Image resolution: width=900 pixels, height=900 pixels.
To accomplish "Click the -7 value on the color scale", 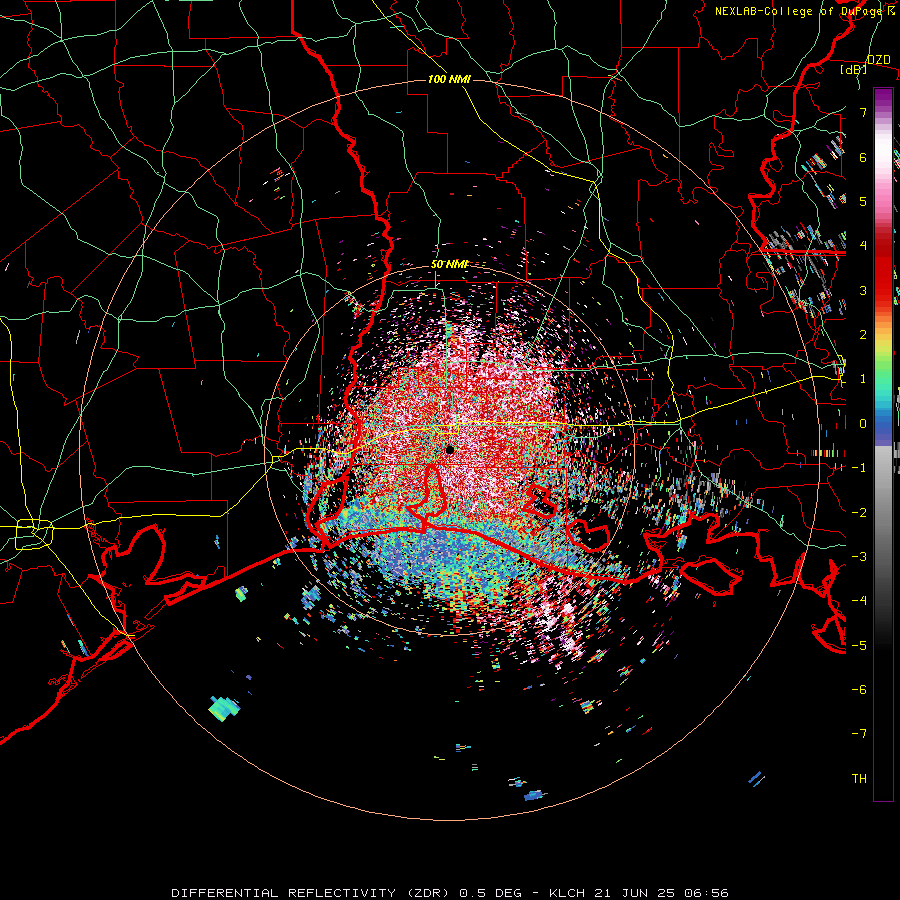I will point(859,734).
